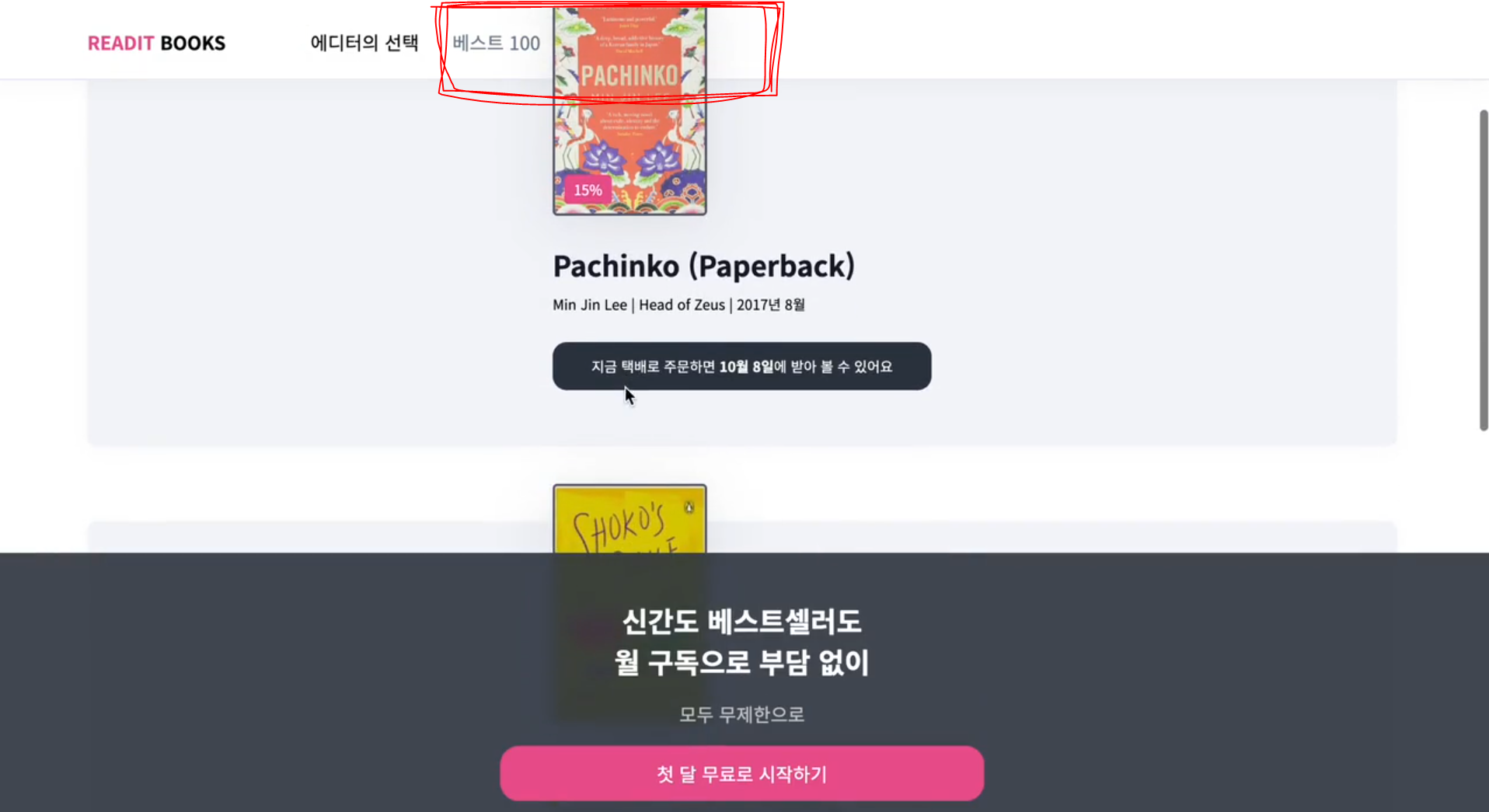1489x812 pixels.
Task: Select author name Min Jin Lee
Action: (x=590, y=305)
